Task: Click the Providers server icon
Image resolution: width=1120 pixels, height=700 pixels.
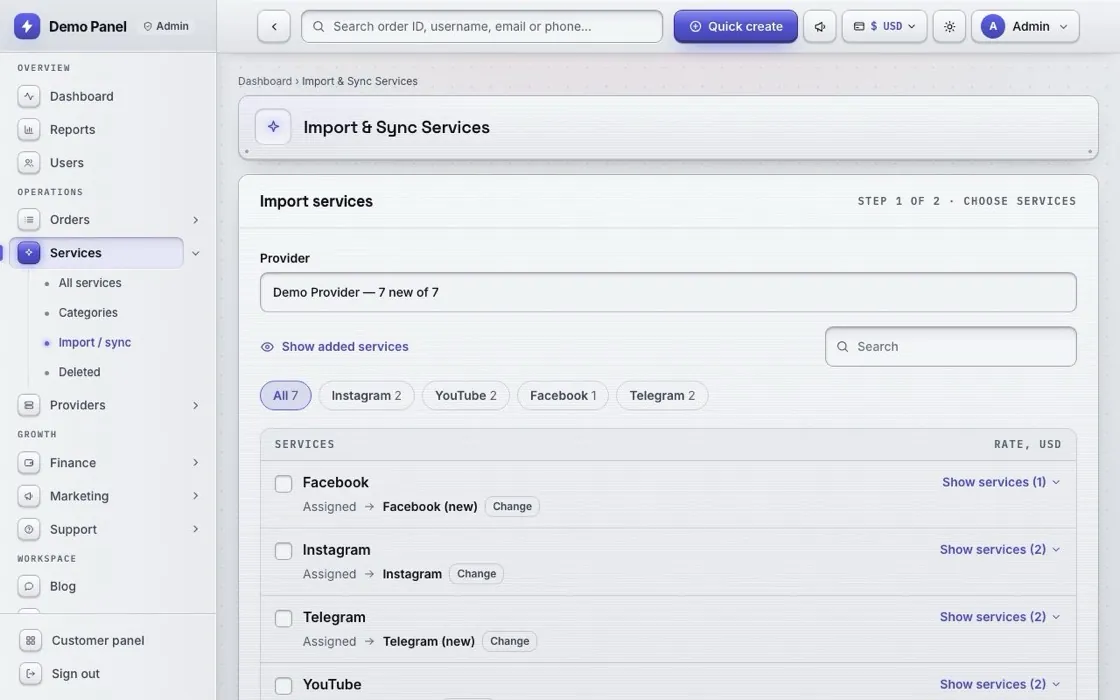Action: click(29, 405)
